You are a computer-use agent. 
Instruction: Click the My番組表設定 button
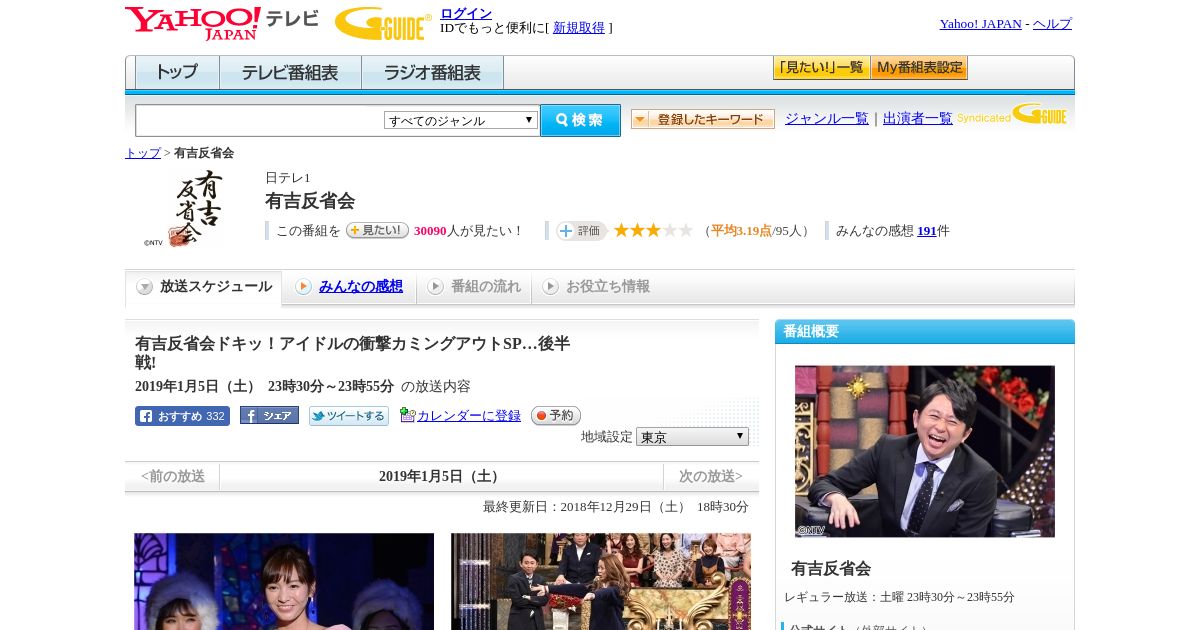[919, 68]
